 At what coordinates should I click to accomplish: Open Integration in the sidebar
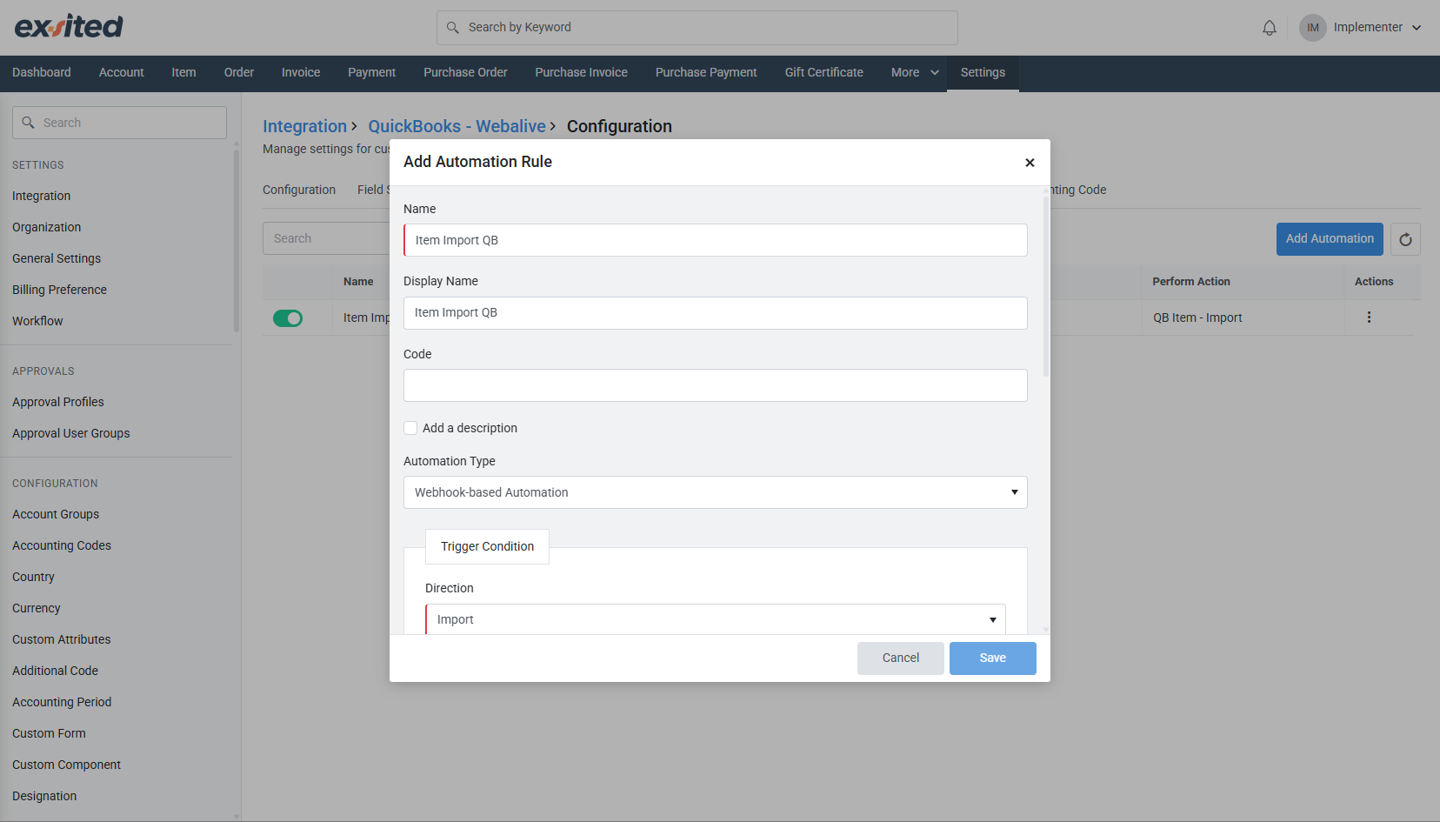pyautogui.click(x=41, y=196)
